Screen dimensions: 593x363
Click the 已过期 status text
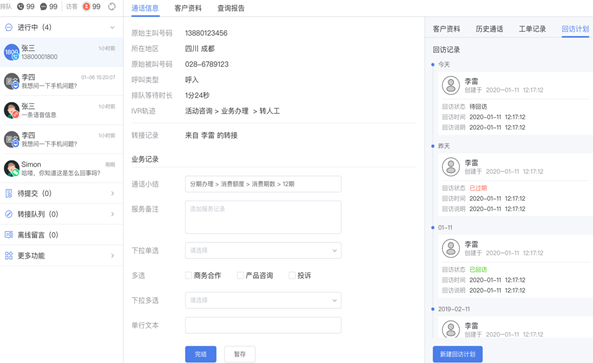click(x=478, y=188)
